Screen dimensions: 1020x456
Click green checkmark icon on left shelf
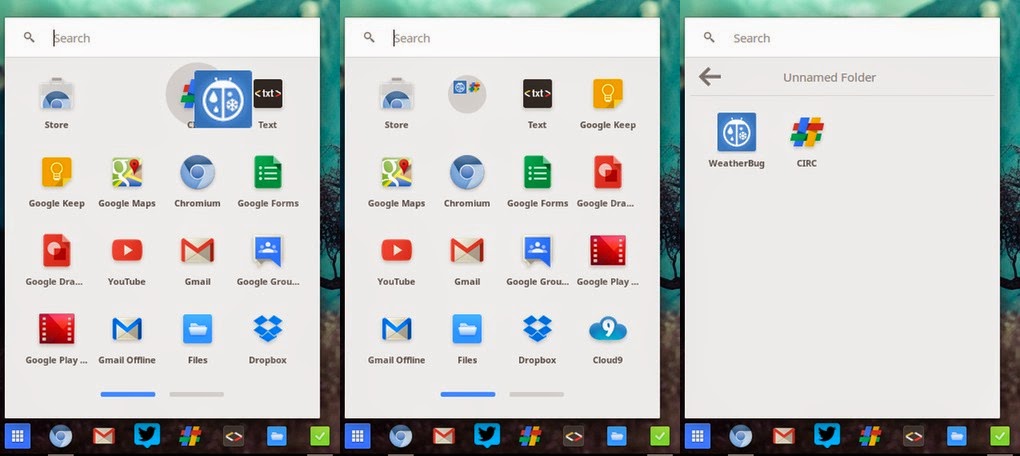point(319,436)
